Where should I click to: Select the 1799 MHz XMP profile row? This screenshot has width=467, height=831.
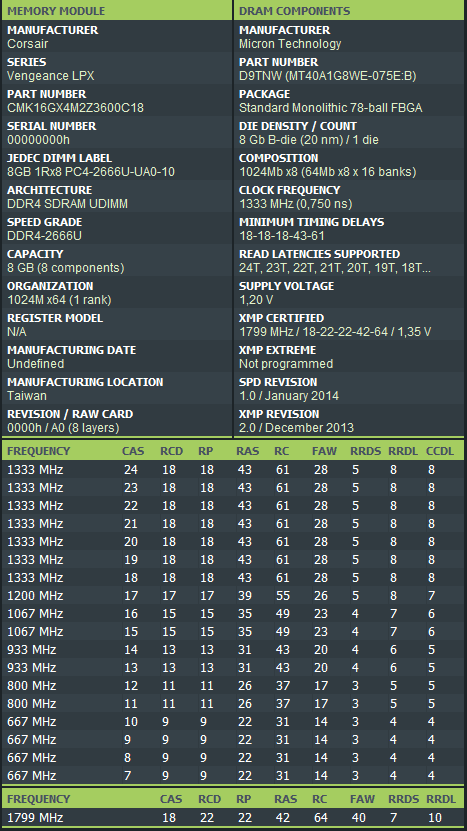point(233,818)
